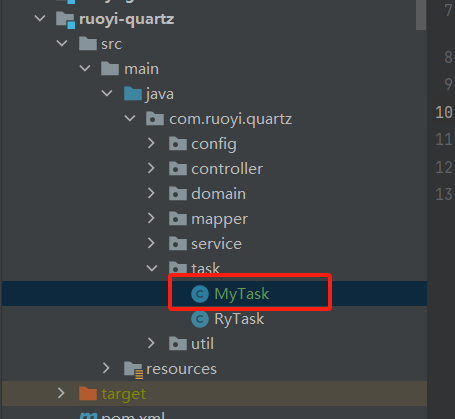
Task: Select the service package
Action: coord(216,244)
